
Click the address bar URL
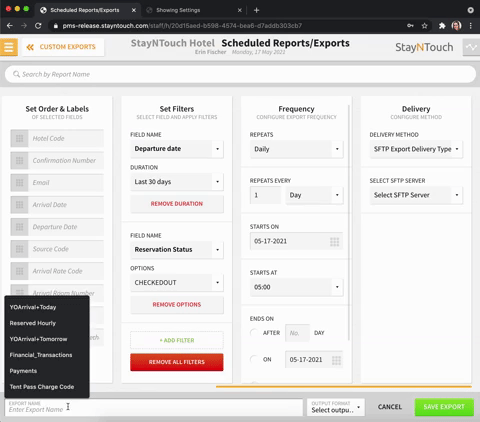(x=182, y=26)
